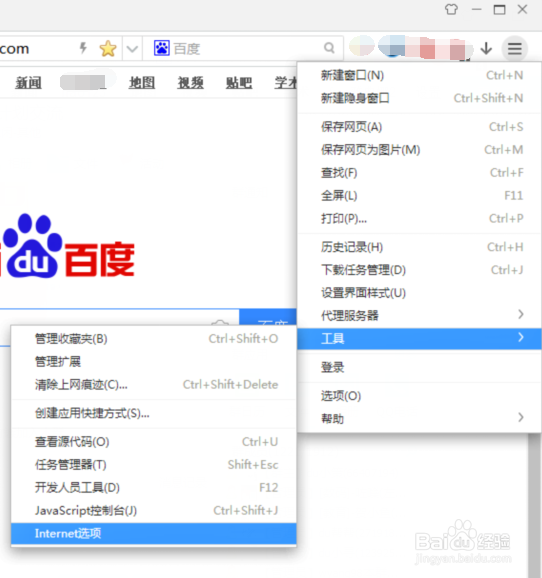The width and height of the screenshot is (542, 578).
Task: Open the hamburger main menu button
Action: point(515,48)
